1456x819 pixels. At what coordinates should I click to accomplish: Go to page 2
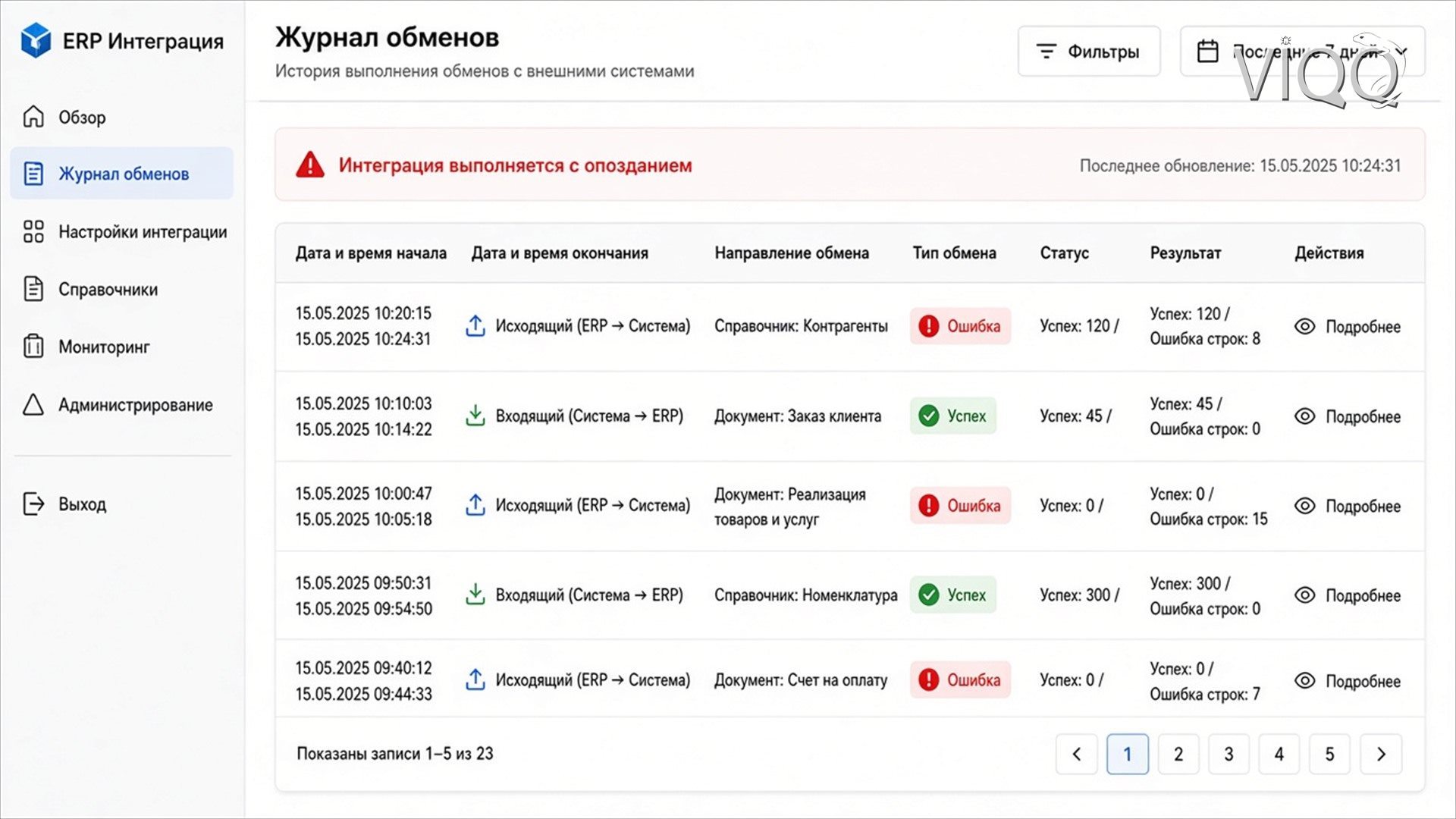click(x=1178, y=754)
